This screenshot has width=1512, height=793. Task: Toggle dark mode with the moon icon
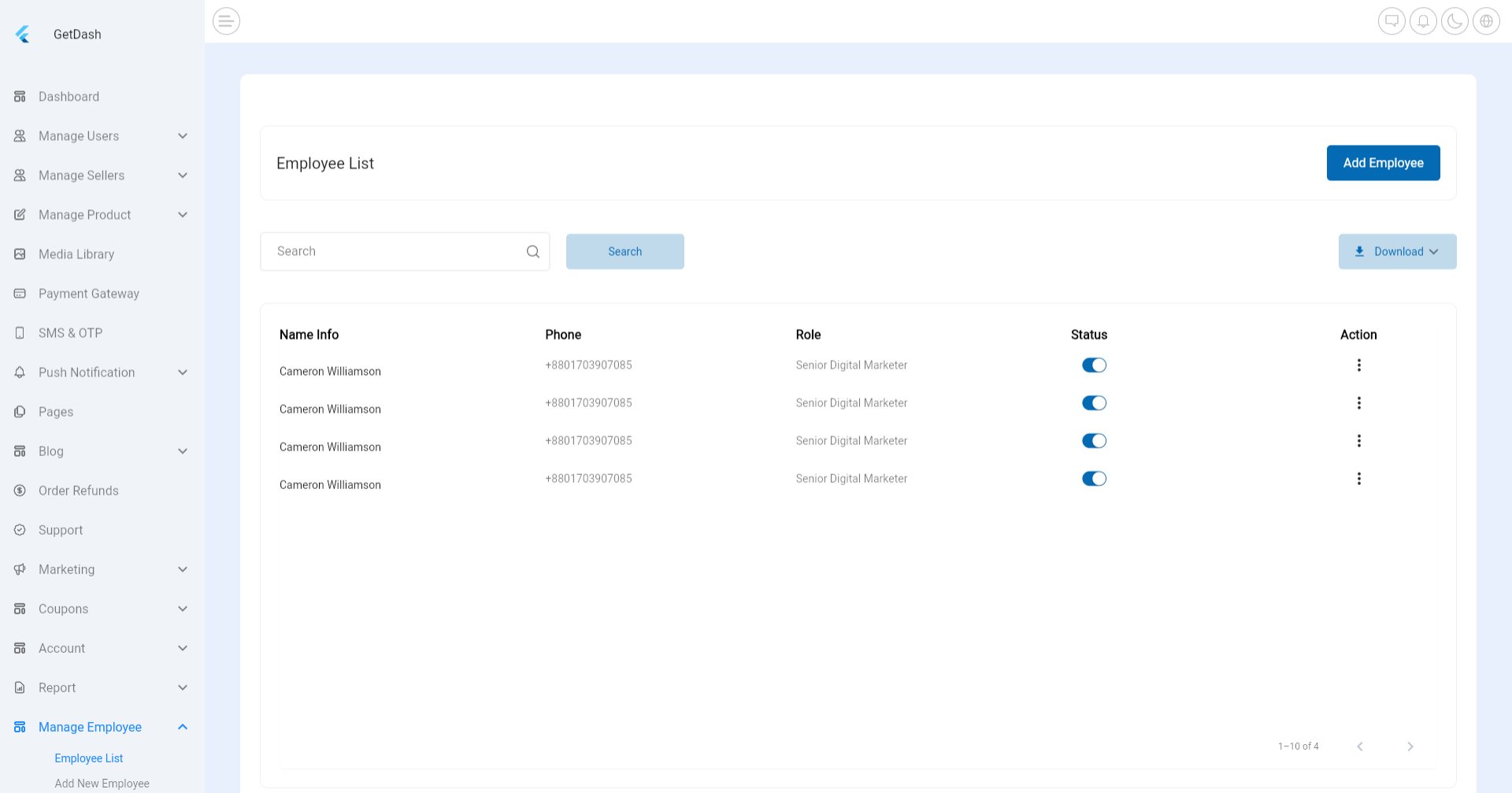coord(1454,21)
